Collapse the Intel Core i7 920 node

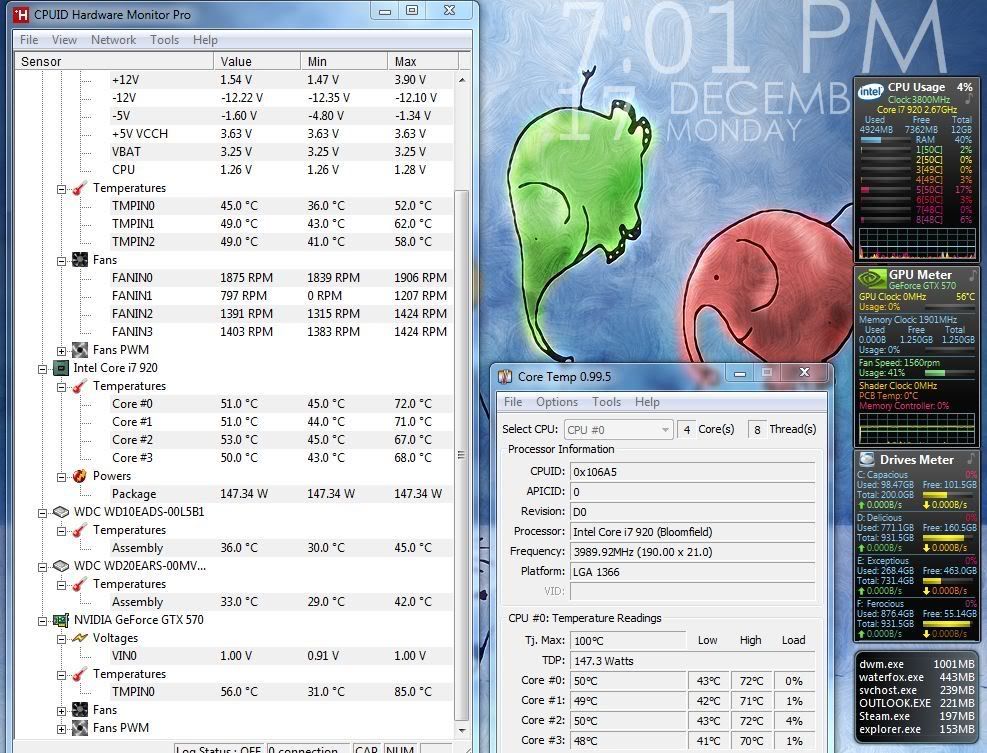click(x=43, y=368)
